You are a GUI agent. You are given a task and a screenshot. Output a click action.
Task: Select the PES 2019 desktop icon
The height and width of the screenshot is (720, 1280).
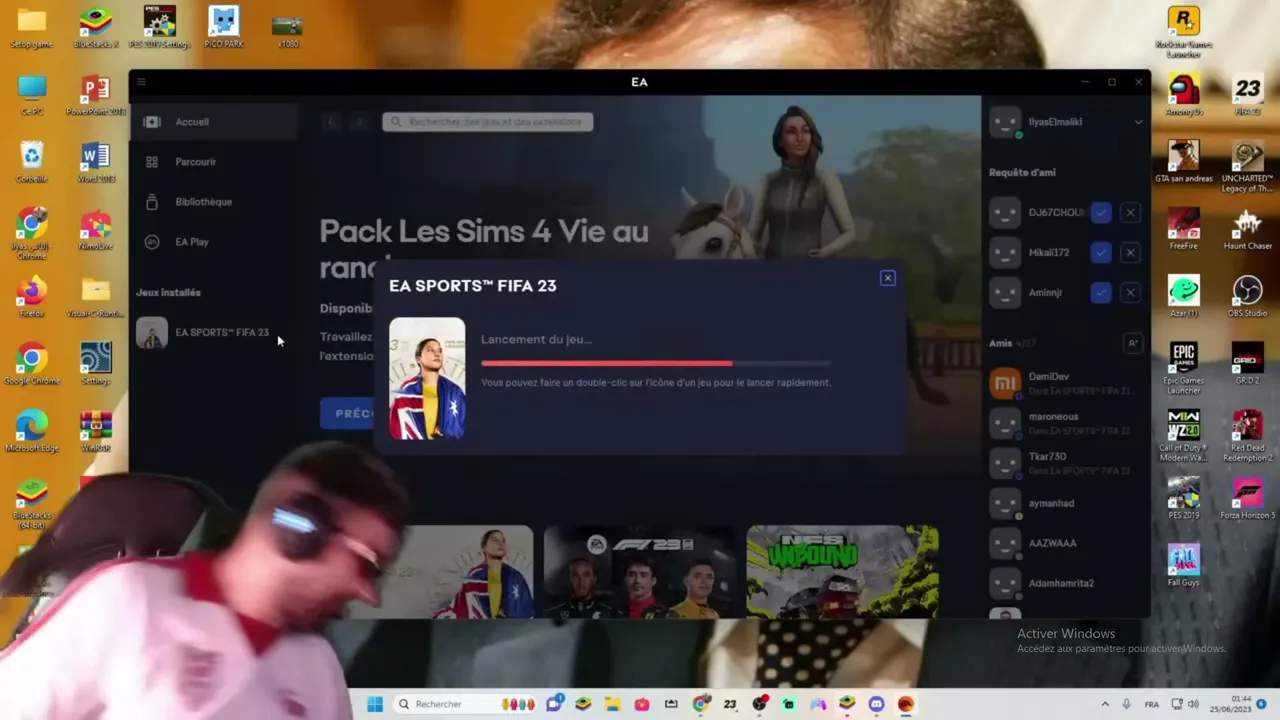(x=1184, y=498)
